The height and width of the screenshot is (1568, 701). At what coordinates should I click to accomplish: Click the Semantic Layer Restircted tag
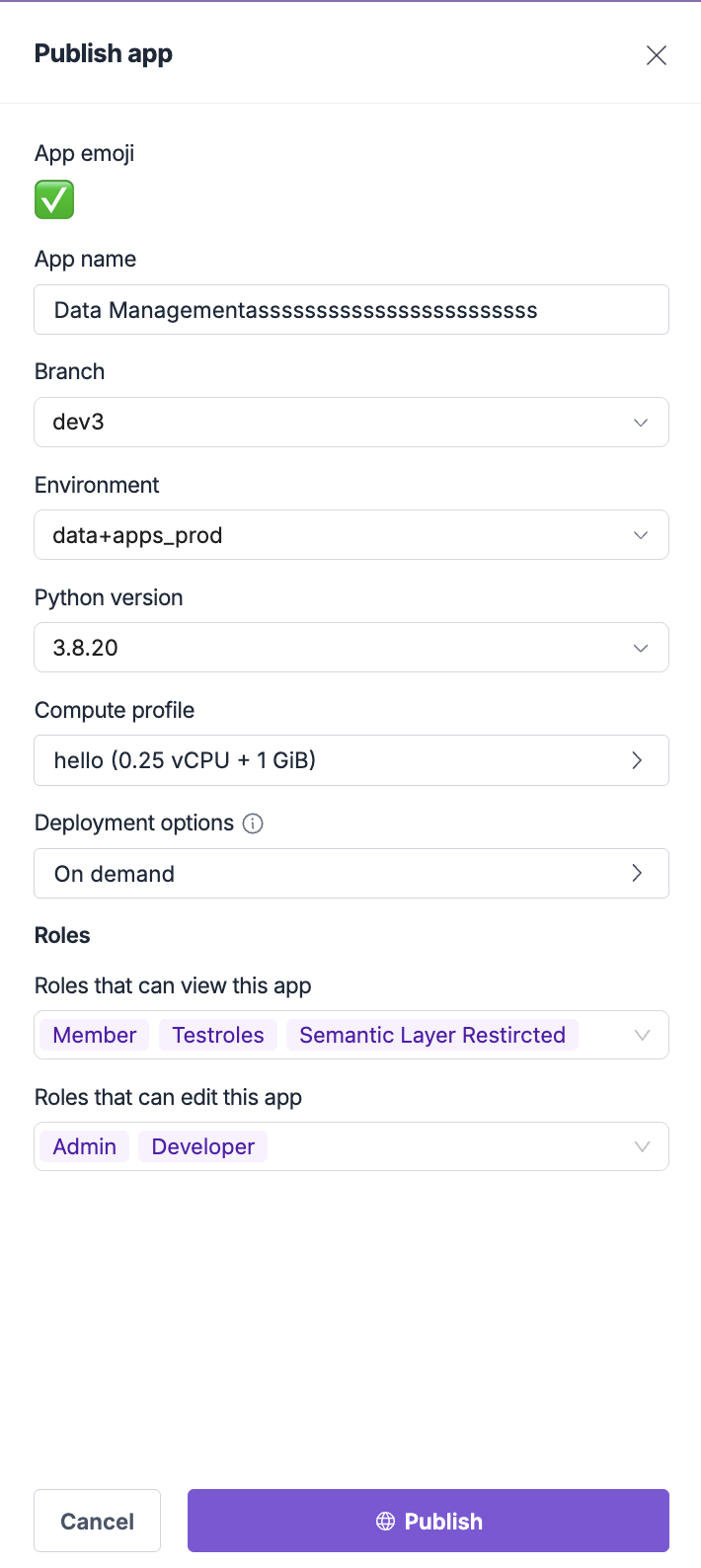[431, 1035]
